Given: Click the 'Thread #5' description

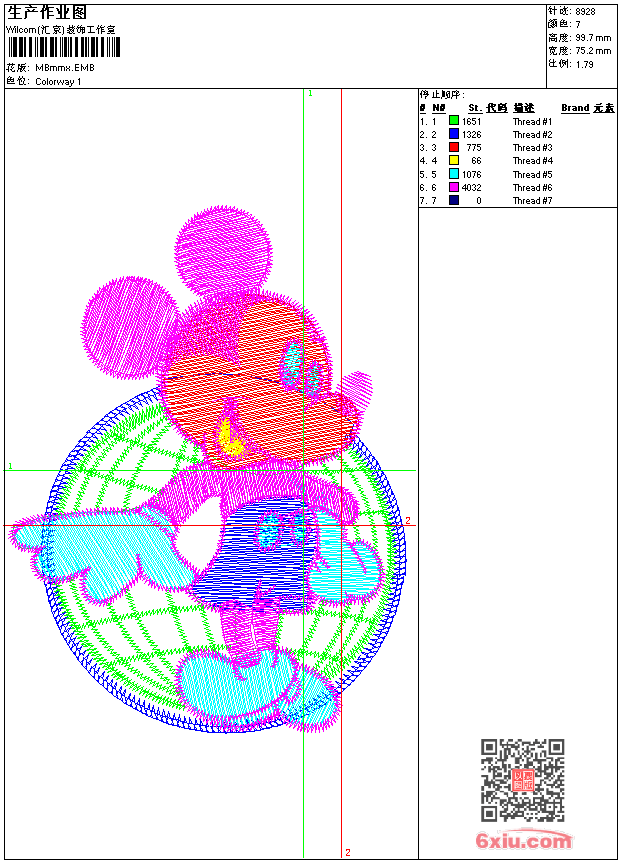Looking at the screenshot, I should [532, 174].
